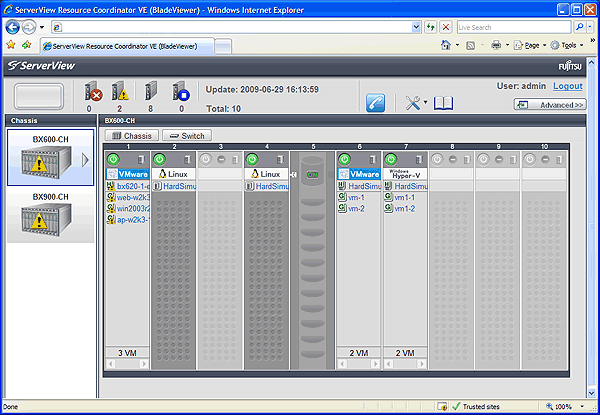600x415 pixels.
Task: Toggle power button of blade 7
Action: (391, 159)
